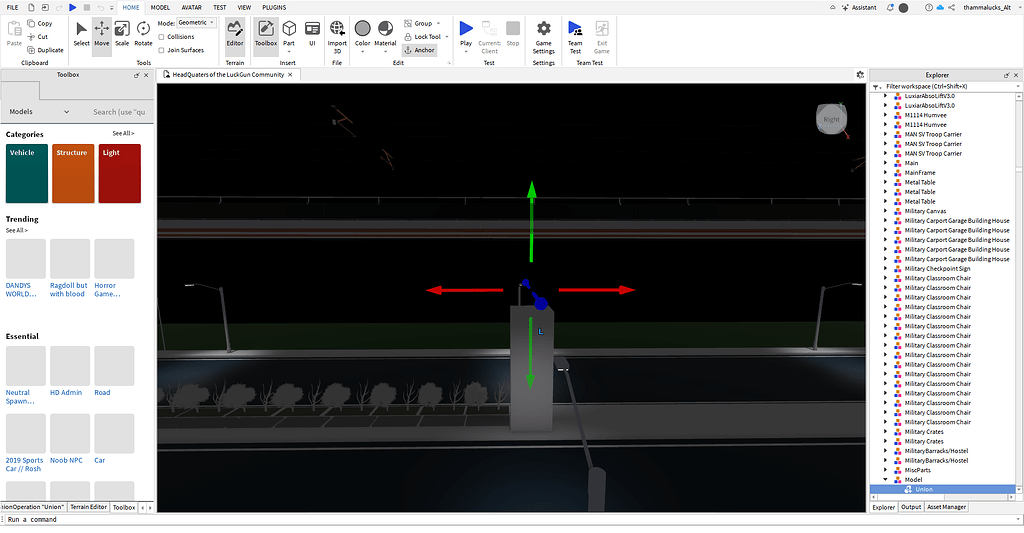Choose the Select tool

click(x=81, y=34)
